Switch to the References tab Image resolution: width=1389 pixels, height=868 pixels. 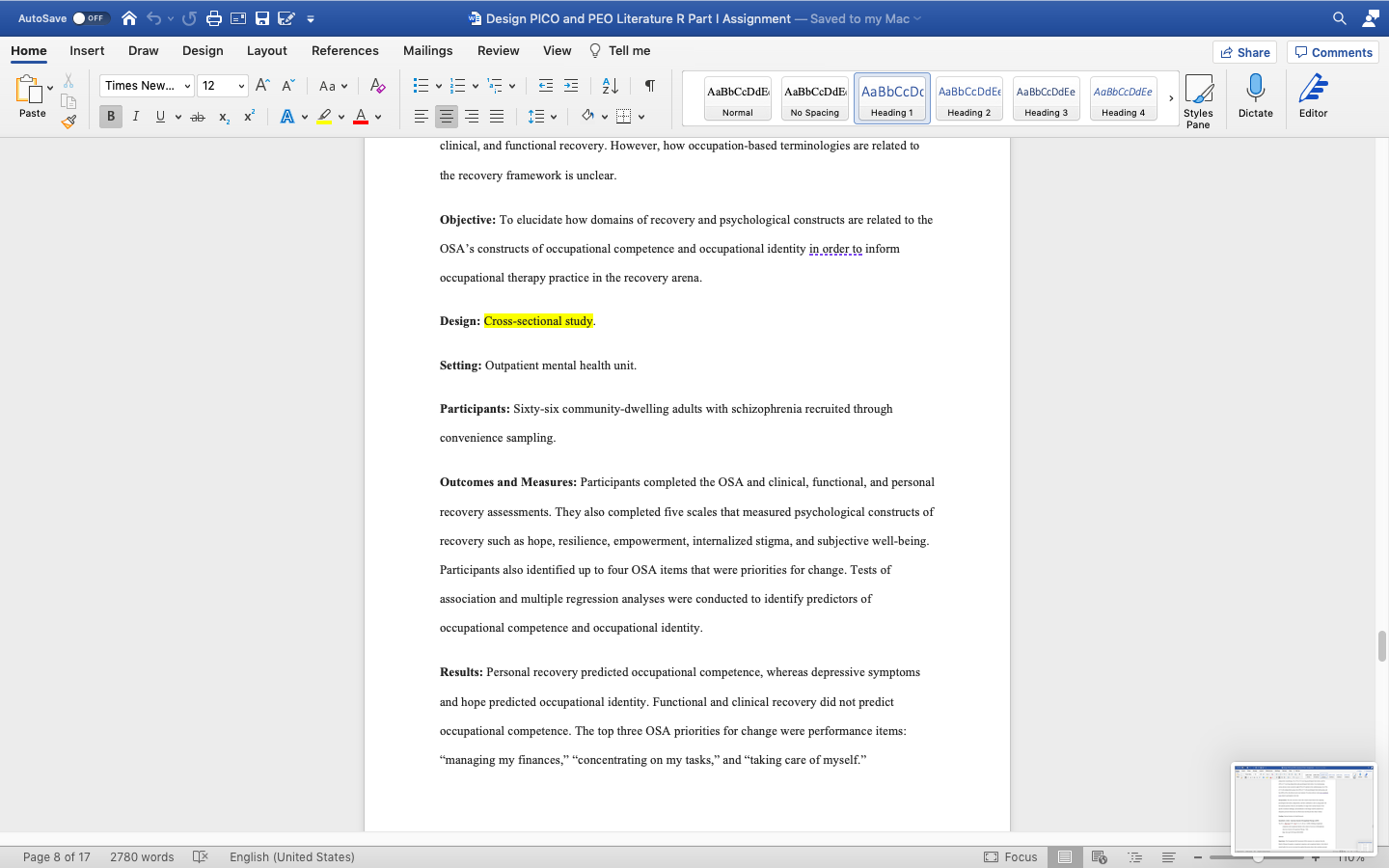(345, 50)
